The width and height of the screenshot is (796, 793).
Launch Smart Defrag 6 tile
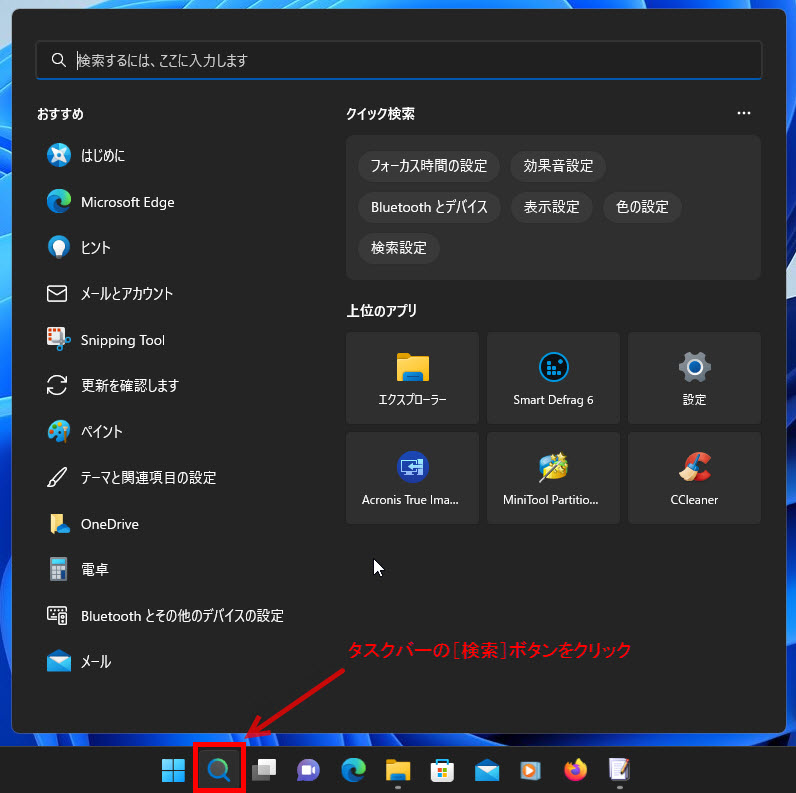[553, 378]
